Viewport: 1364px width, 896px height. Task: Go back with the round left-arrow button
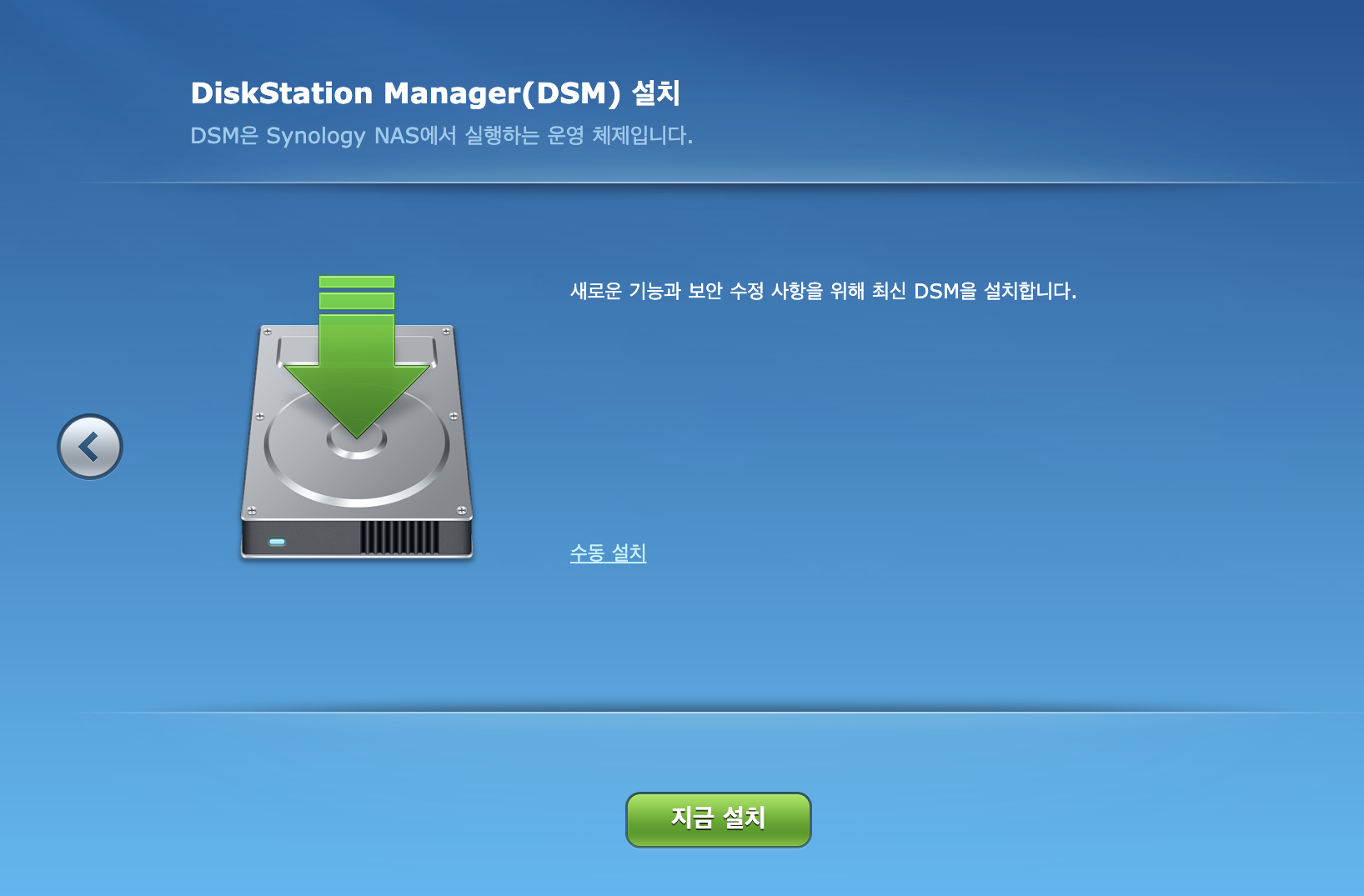point(90,447)
